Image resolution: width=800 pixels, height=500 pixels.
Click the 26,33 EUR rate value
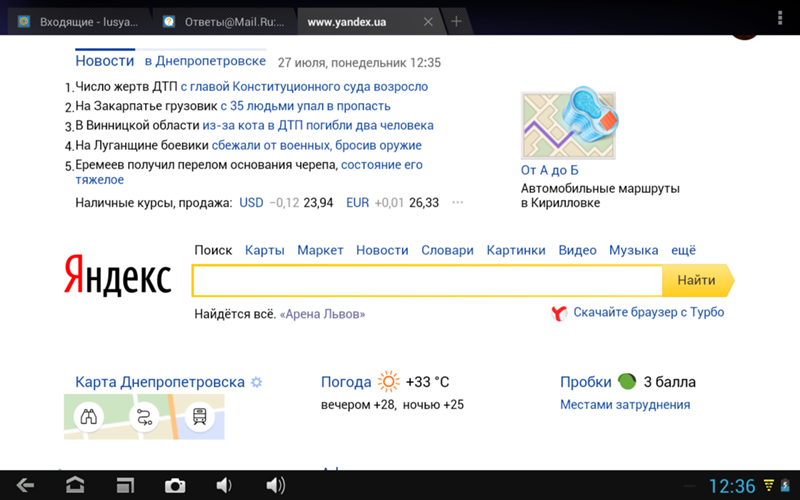click(x=424, y=203)
